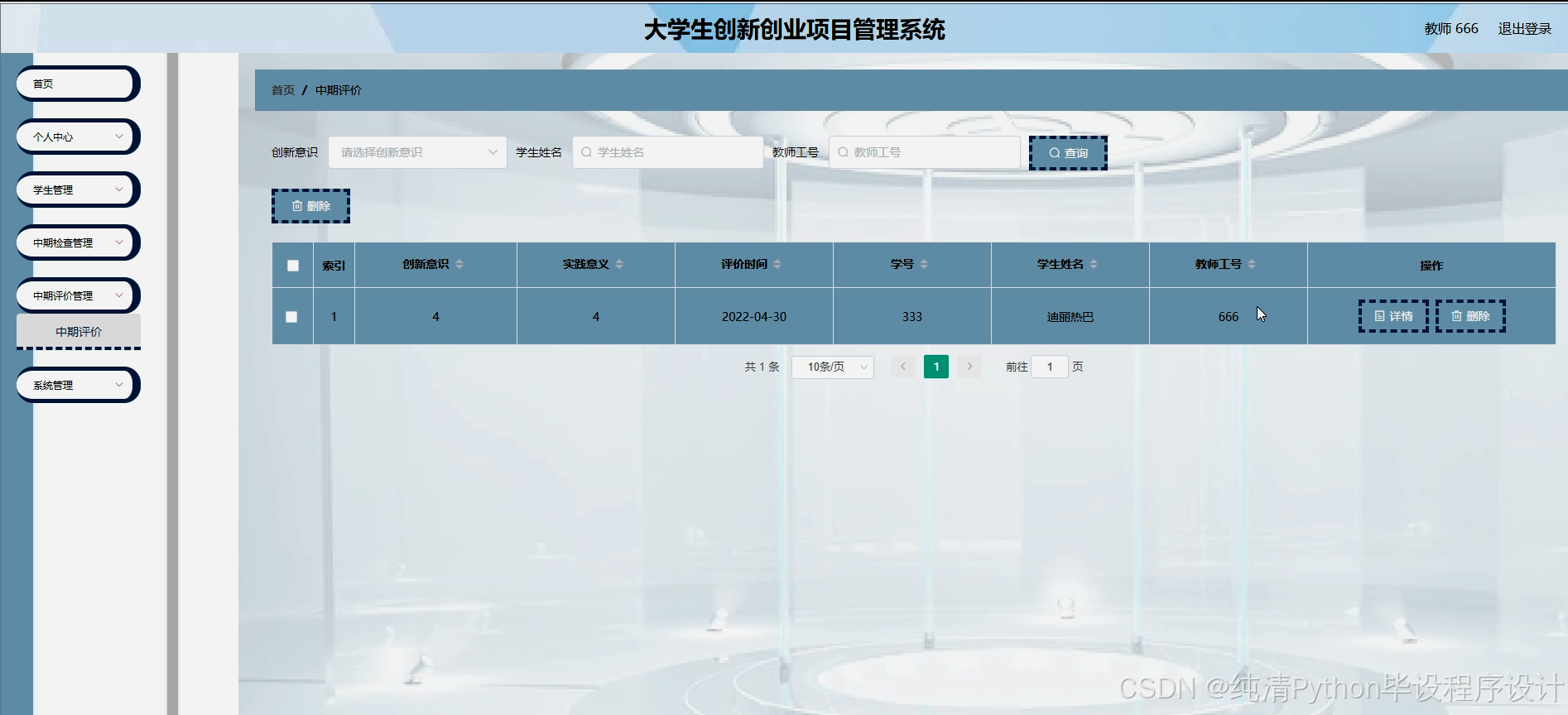Image resolution: width=1568 pixels, height=715 pixels.
Task: Click 退出登录 link
Action: click(1525, 29)
